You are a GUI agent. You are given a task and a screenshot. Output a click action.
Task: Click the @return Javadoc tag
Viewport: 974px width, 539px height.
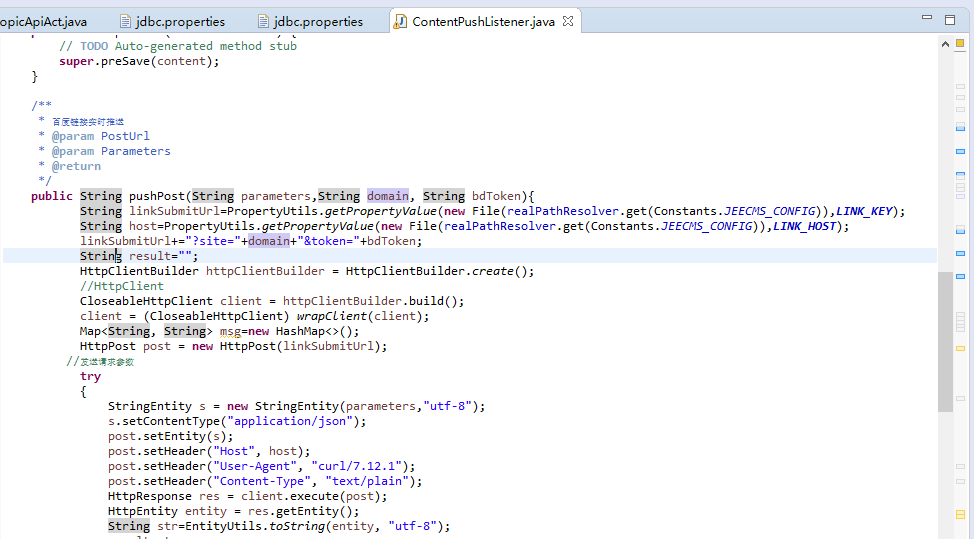pos(76,166)
